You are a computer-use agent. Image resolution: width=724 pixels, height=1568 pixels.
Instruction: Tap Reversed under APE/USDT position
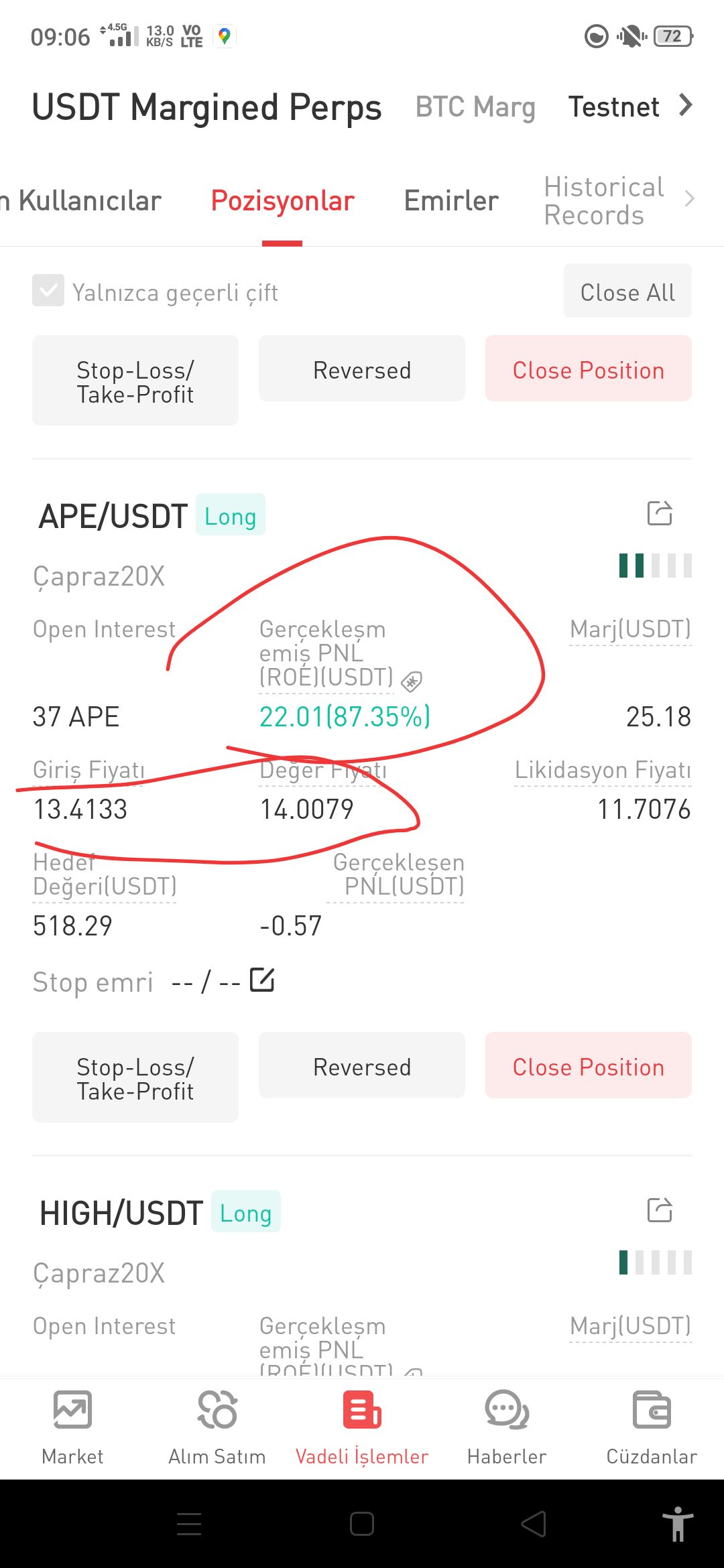point(362,1065)
